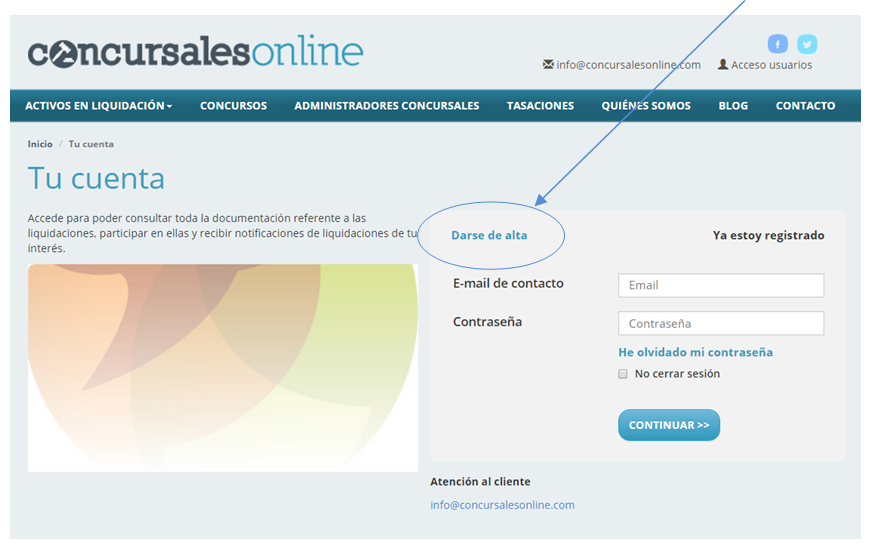
Task: Expand the Activos en liquidación dropdown menu
Action: (x=99, y=106)
